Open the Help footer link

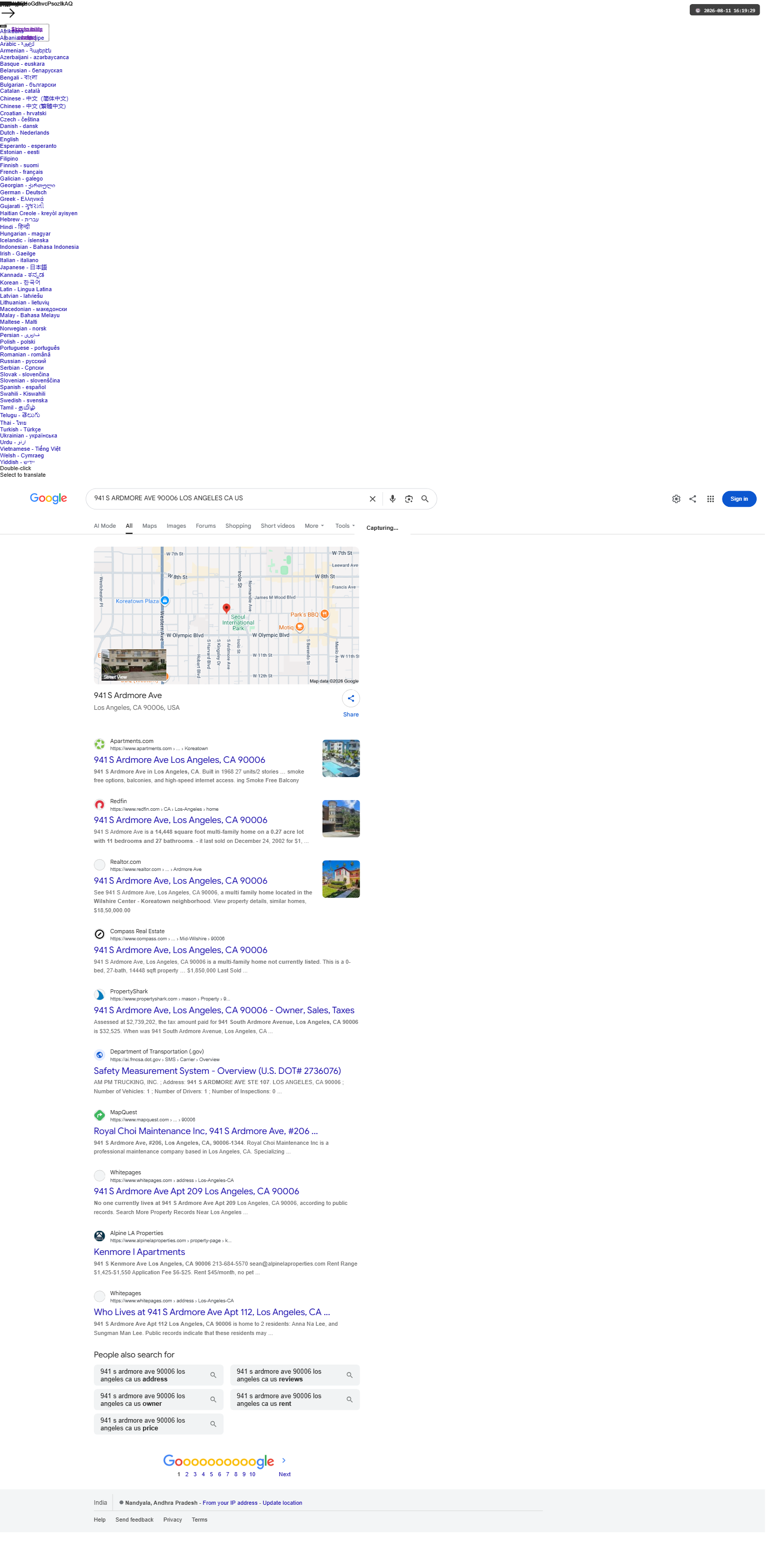point(99,1520)
